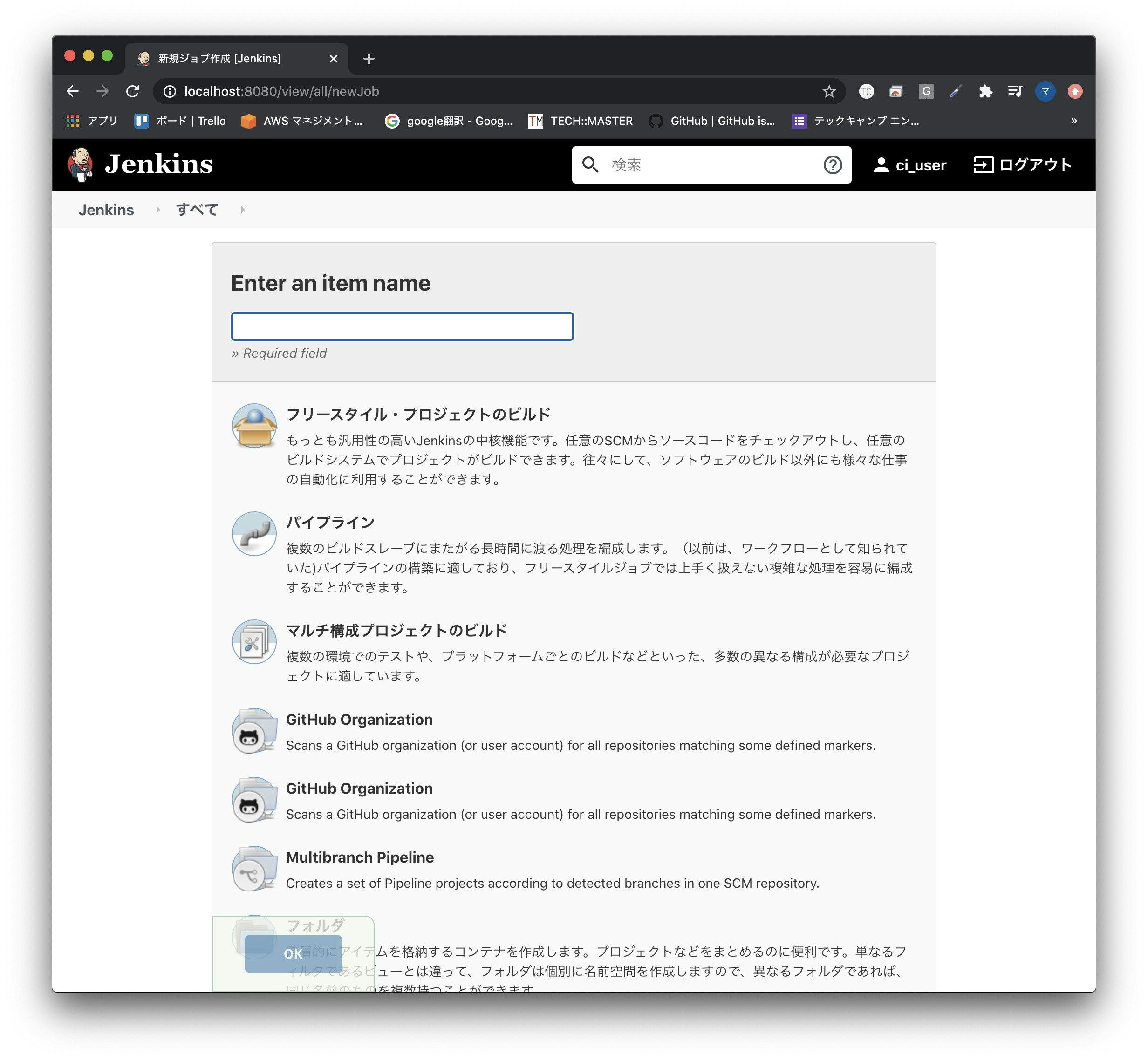The height and width of the screenshot is (1061, 1148).
Task: Open the search help question-mark icon
Action: [x=832, y=165]
